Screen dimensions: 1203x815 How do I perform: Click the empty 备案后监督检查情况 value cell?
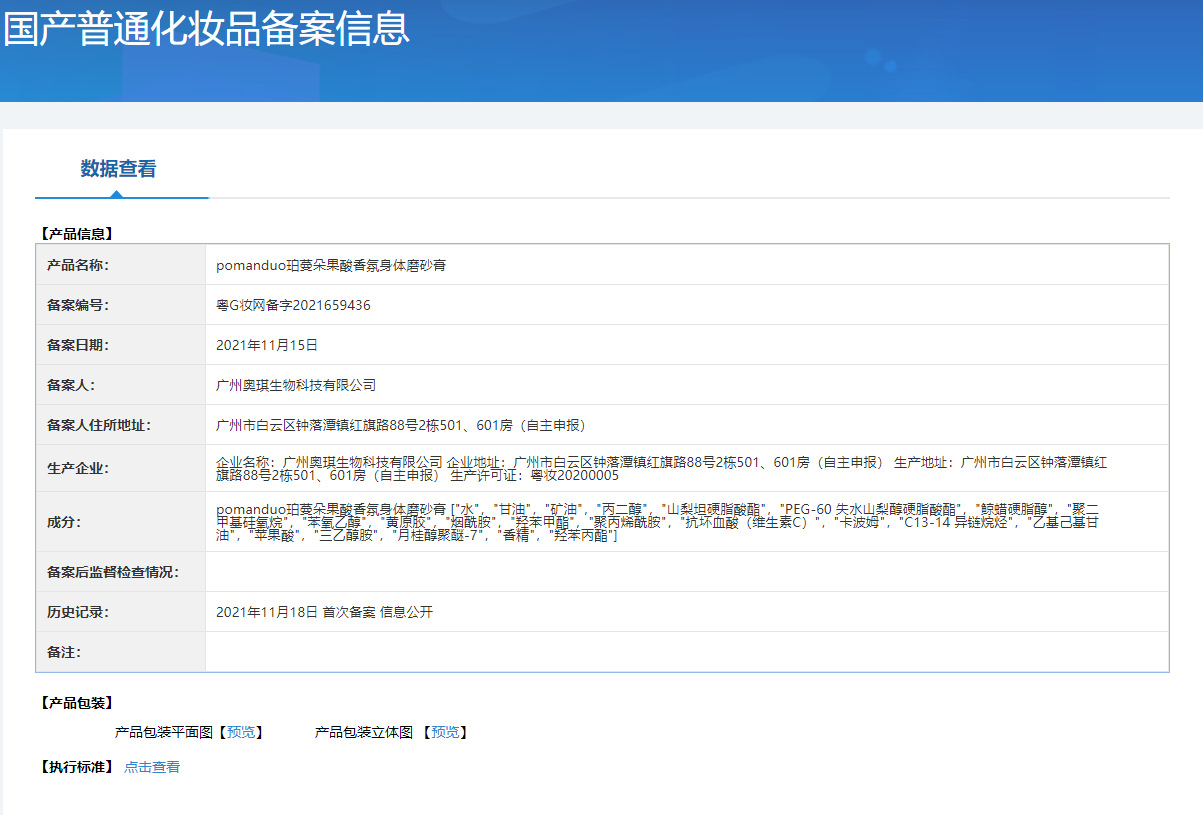(686, 572)
